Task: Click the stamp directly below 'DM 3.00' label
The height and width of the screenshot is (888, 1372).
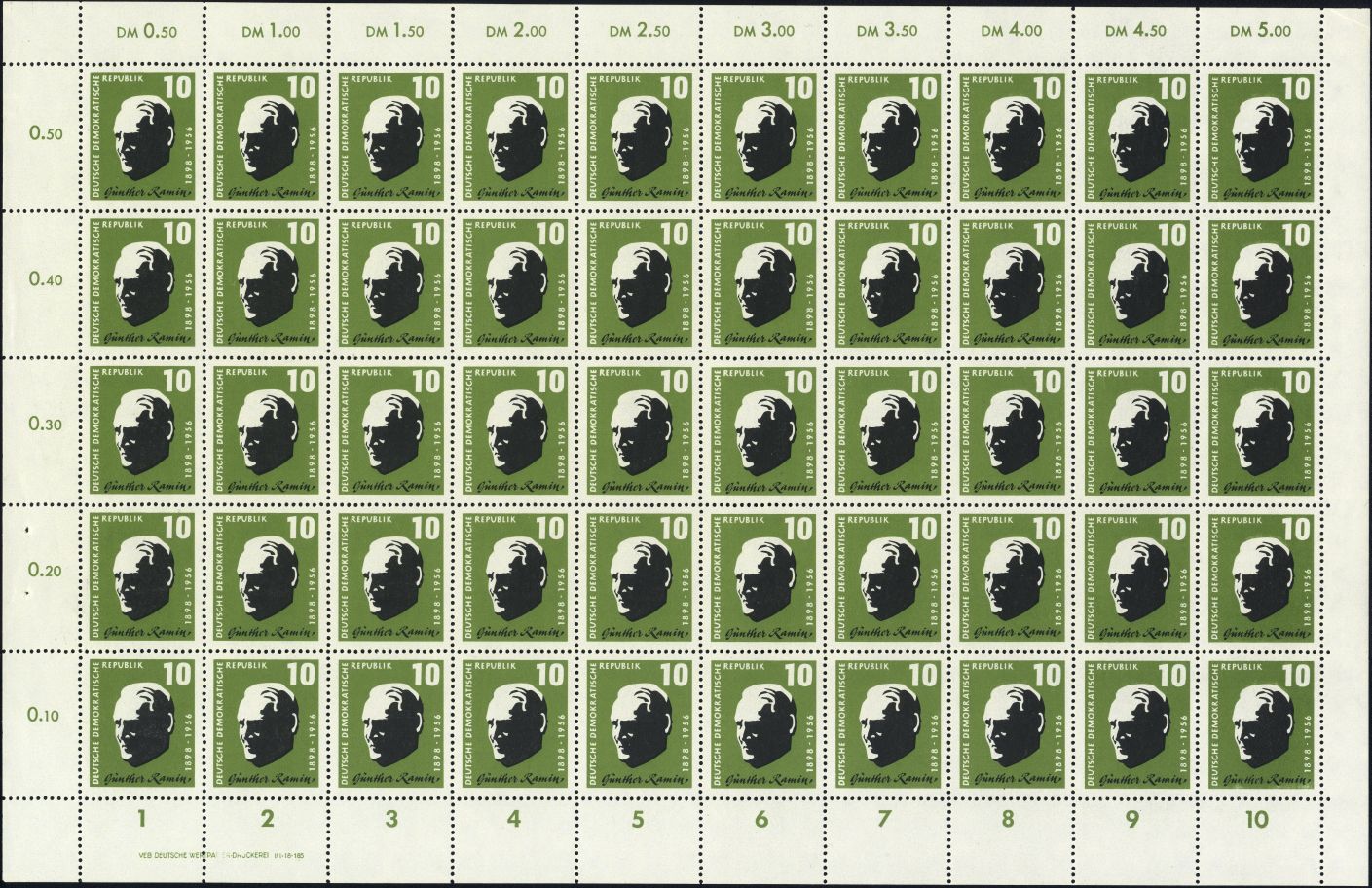Action: pyautogui.click(x=765, y=135)
